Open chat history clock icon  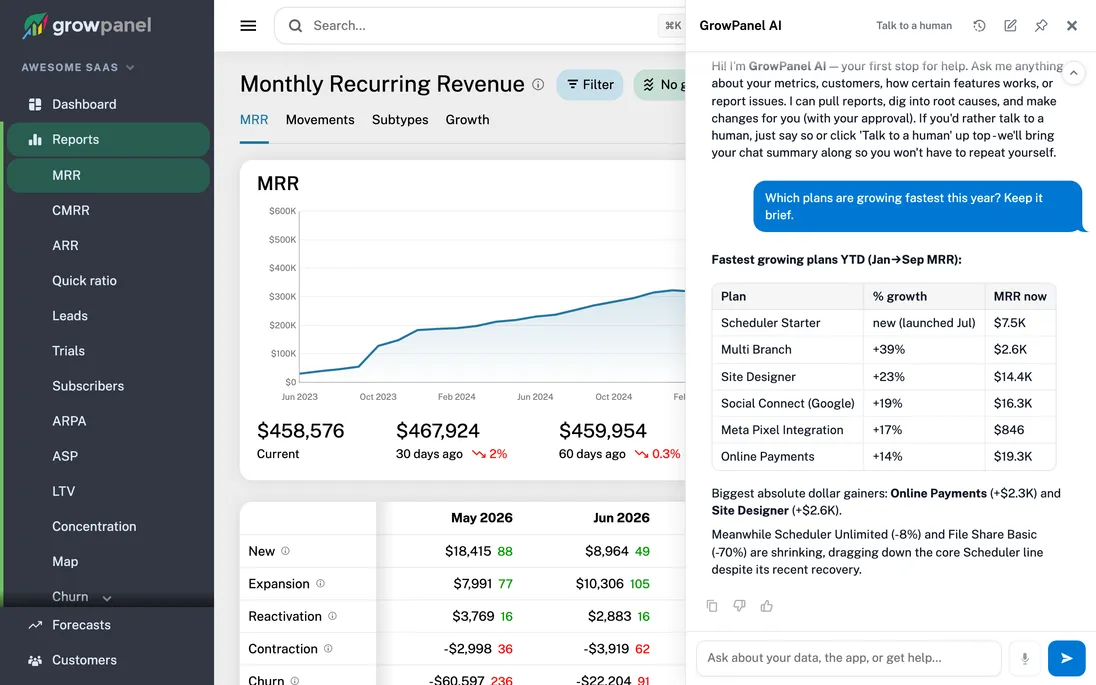click(979, 26)
